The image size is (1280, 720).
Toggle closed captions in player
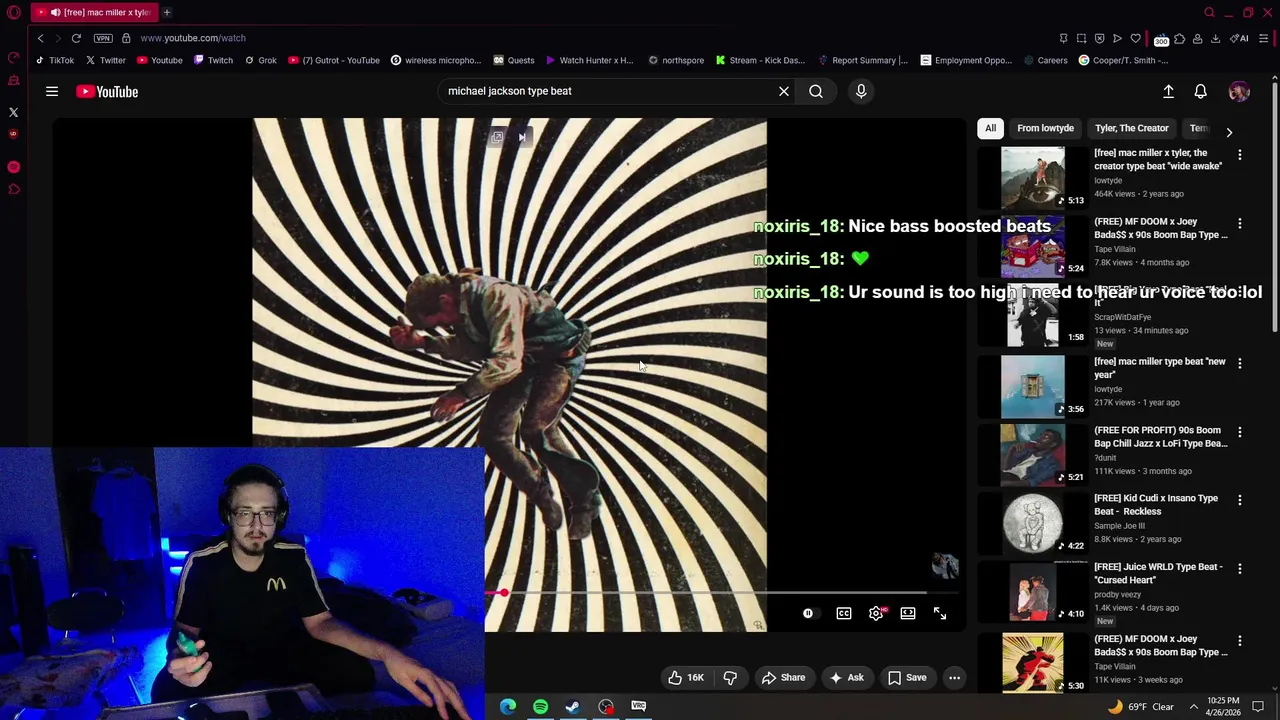click(x=844, y=613)
